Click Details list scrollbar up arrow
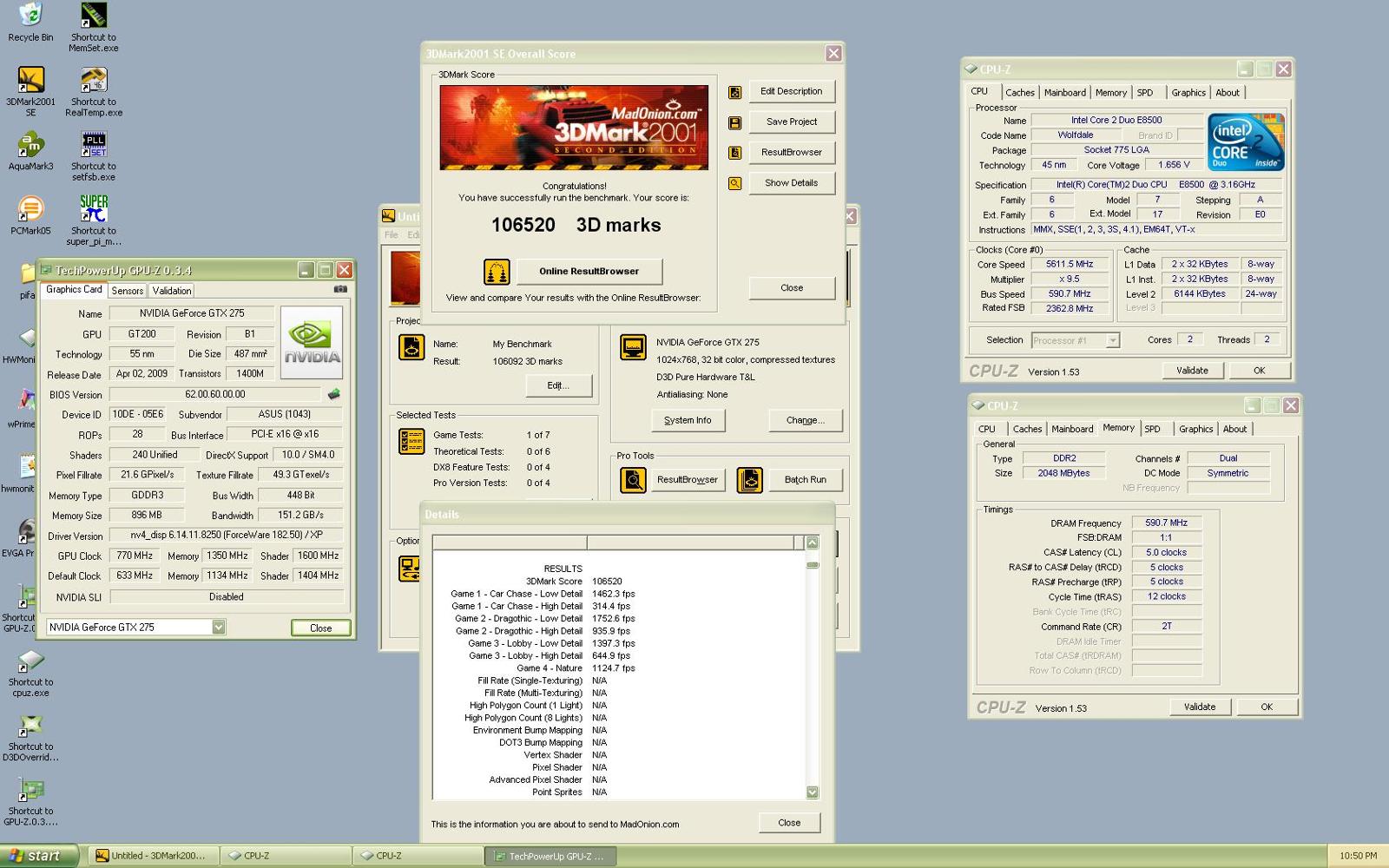 813,542
